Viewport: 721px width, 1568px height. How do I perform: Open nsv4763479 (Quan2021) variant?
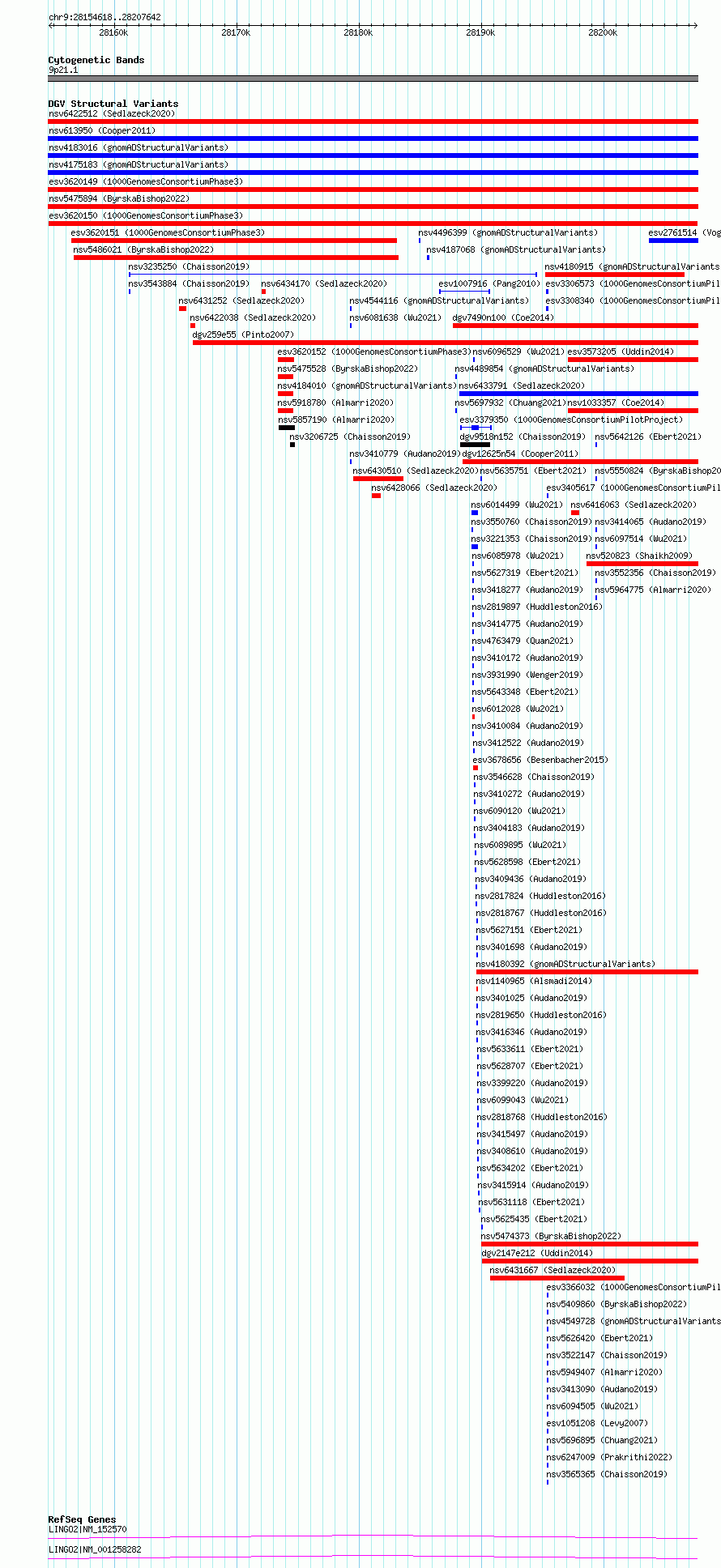(523, 641)
